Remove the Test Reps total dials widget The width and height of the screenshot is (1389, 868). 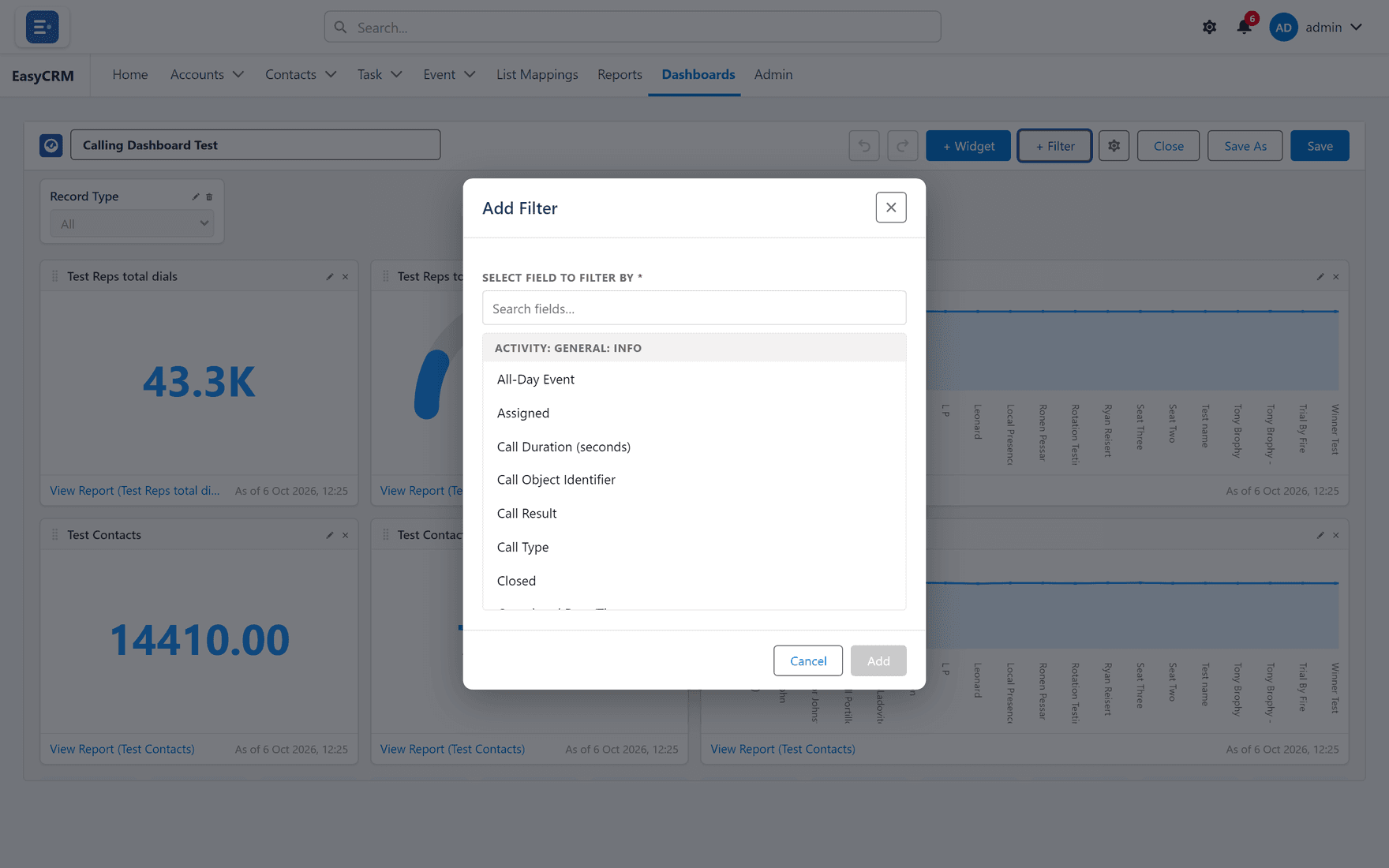click(345, 277)
